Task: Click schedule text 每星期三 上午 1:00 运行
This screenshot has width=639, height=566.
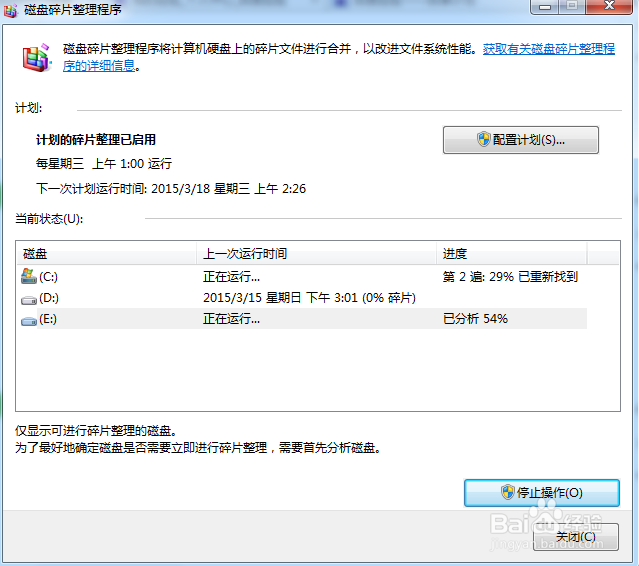Action: [104, 164]
